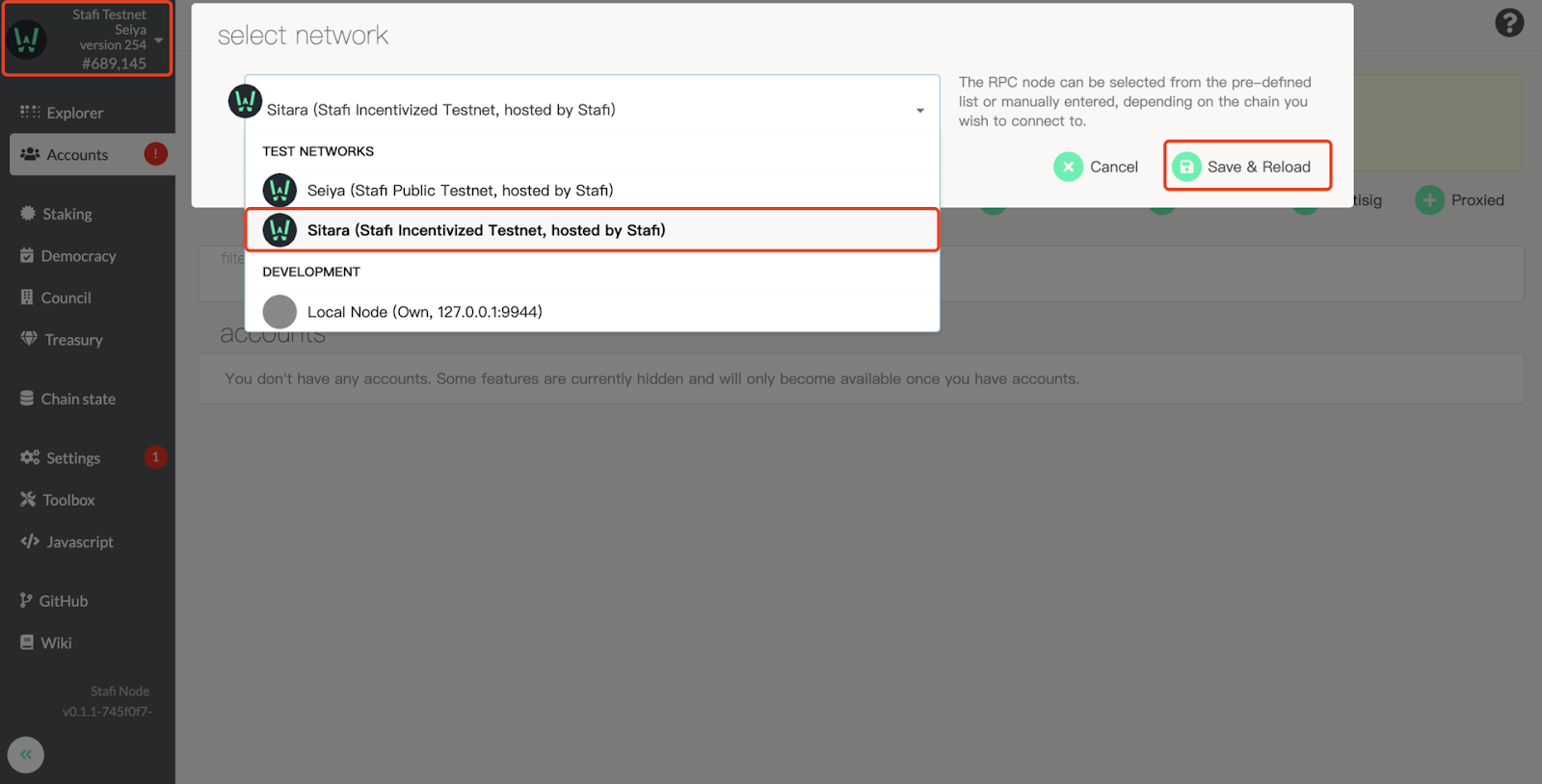The height and width of the screenshot is (784, 1542).
Task: Open the Explorer page from the sidebar
Action: click(62, 113)
